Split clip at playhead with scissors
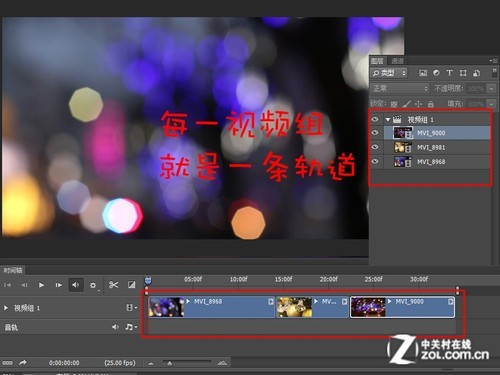 point(114,285)
